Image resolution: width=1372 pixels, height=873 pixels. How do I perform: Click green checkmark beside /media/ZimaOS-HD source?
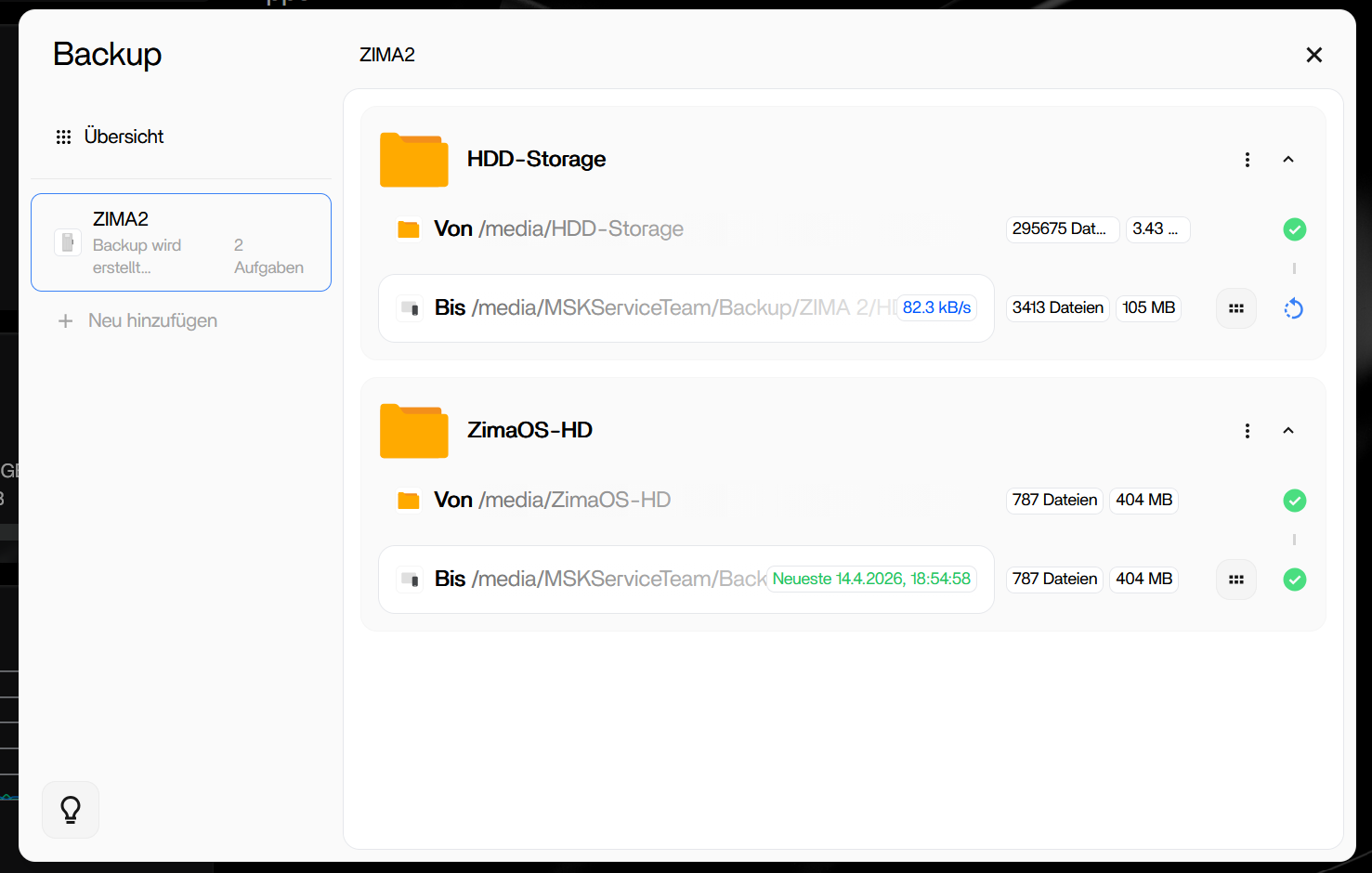coord(1294,501)
